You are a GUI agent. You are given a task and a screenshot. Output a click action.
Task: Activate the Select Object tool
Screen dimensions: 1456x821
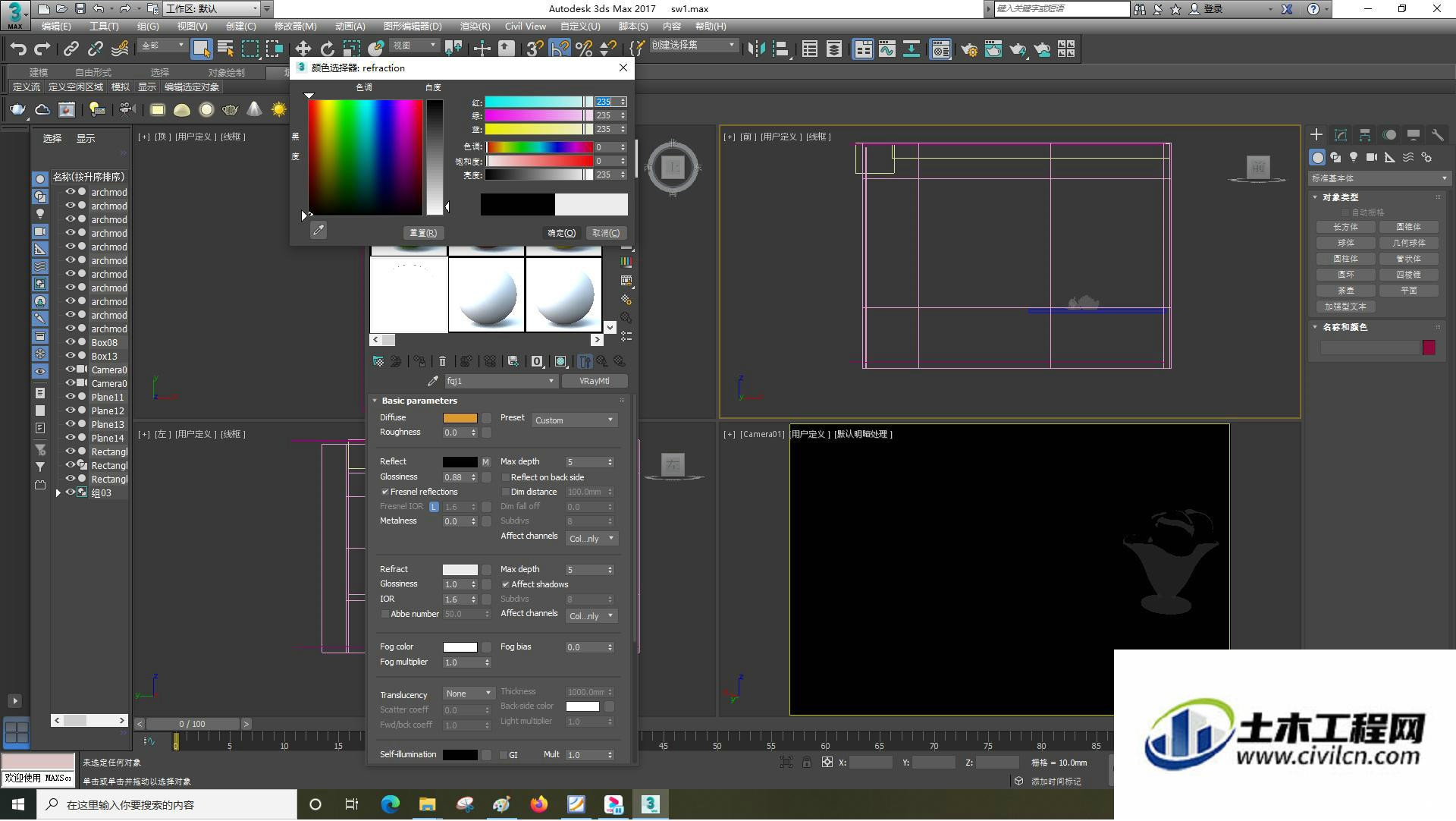[201, 49]
